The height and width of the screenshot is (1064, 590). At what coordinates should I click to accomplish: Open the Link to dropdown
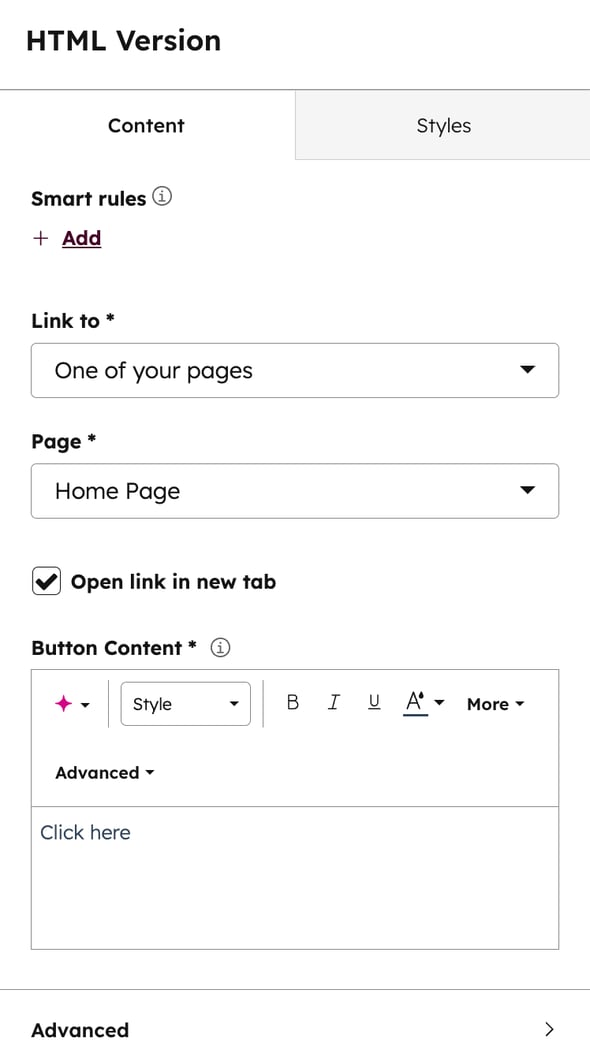point(295,370)
